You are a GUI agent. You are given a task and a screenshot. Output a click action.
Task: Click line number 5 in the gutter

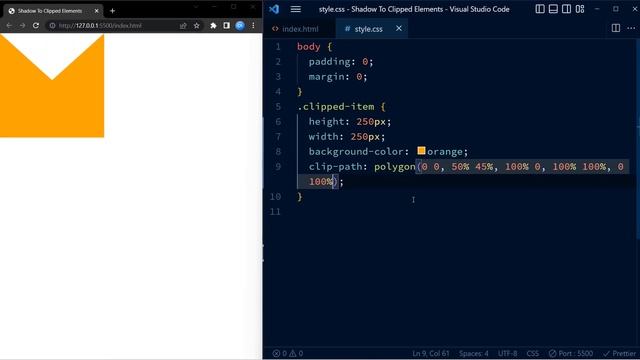coord(278,107)
